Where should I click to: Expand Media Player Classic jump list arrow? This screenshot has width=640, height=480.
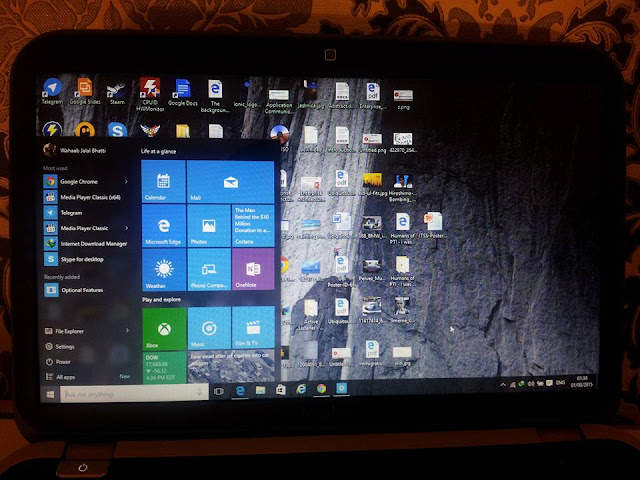pyautogui.click(x=127, y=228)
